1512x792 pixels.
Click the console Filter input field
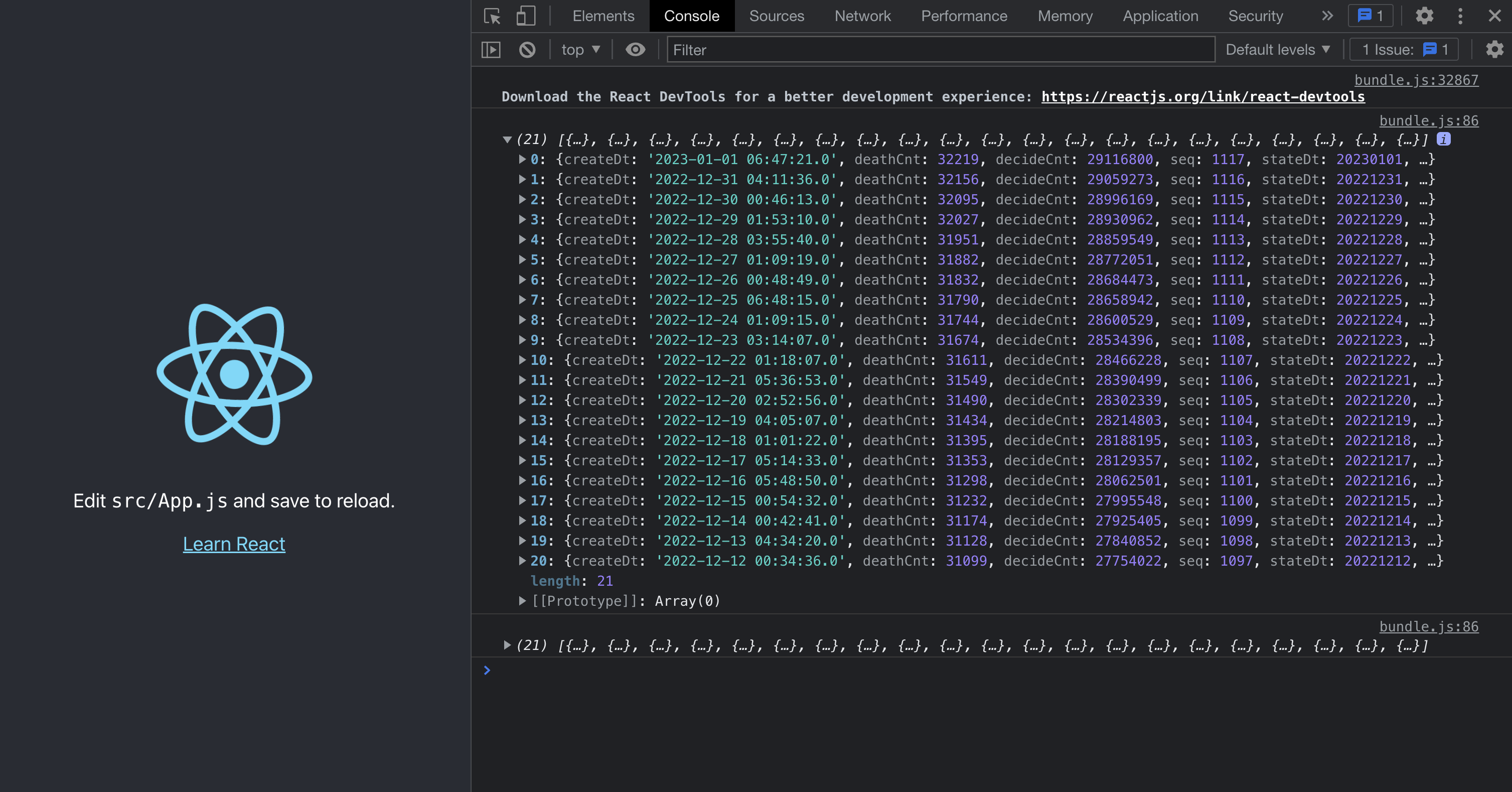click(x=940, y=50)
